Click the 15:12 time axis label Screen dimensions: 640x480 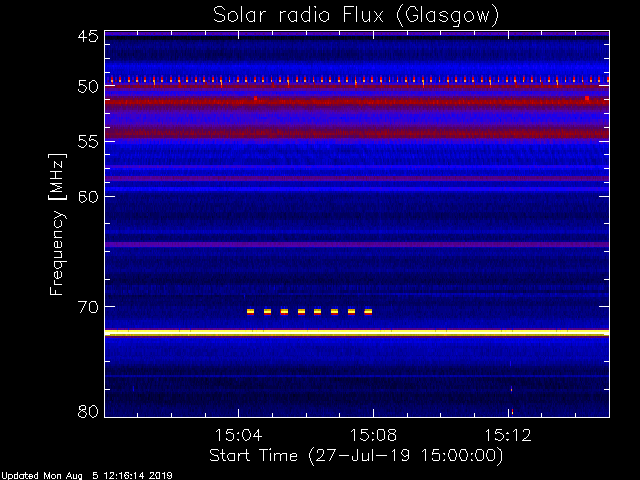(x=508, y=435)
